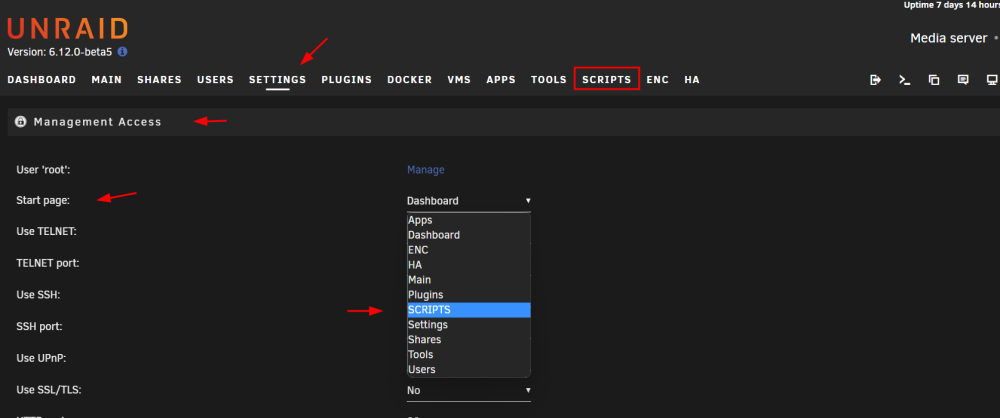Viewport: 1000px width, 418px height.
Task: Open the Tools tab
Action: [549, 80]
